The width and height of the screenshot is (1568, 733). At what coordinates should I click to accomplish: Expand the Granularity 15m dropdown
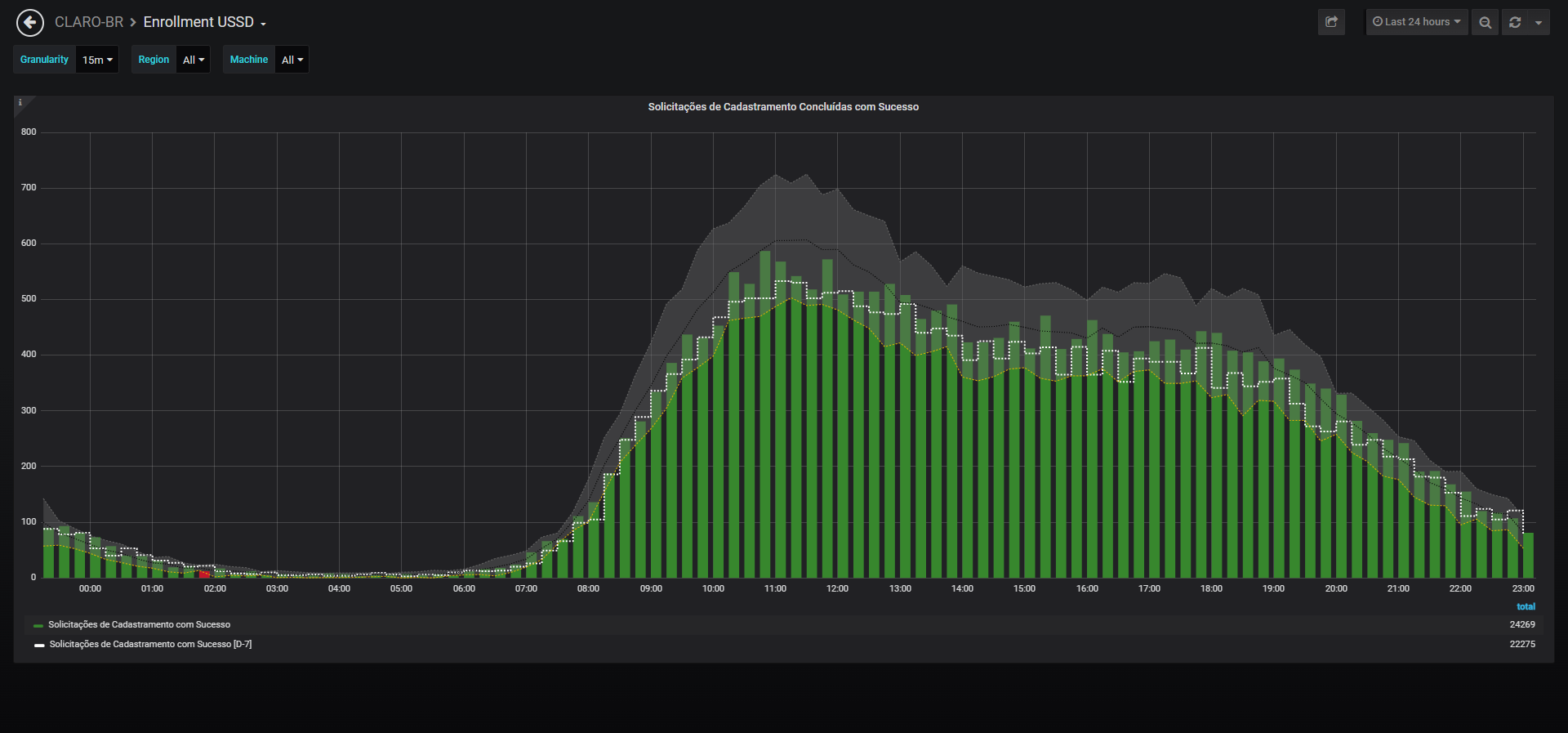97,60
